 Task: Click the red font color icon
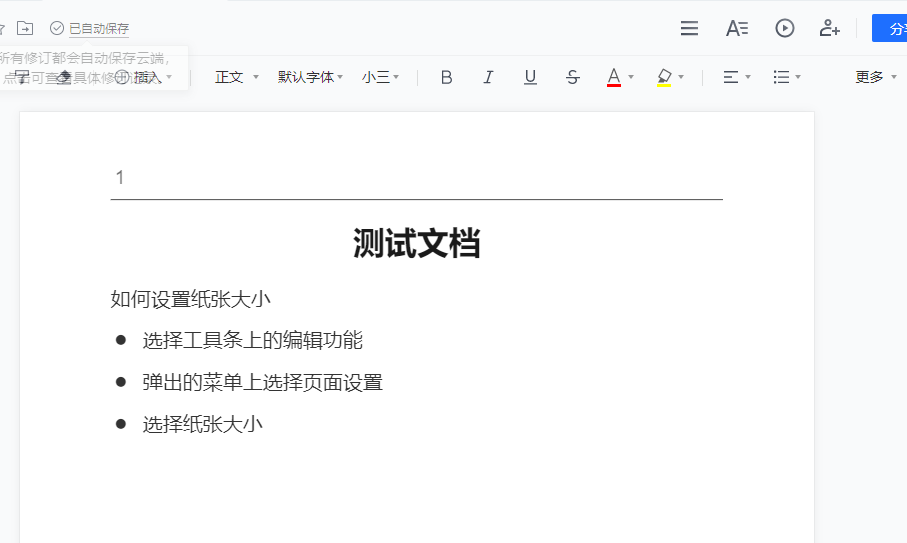pos(614,77)
